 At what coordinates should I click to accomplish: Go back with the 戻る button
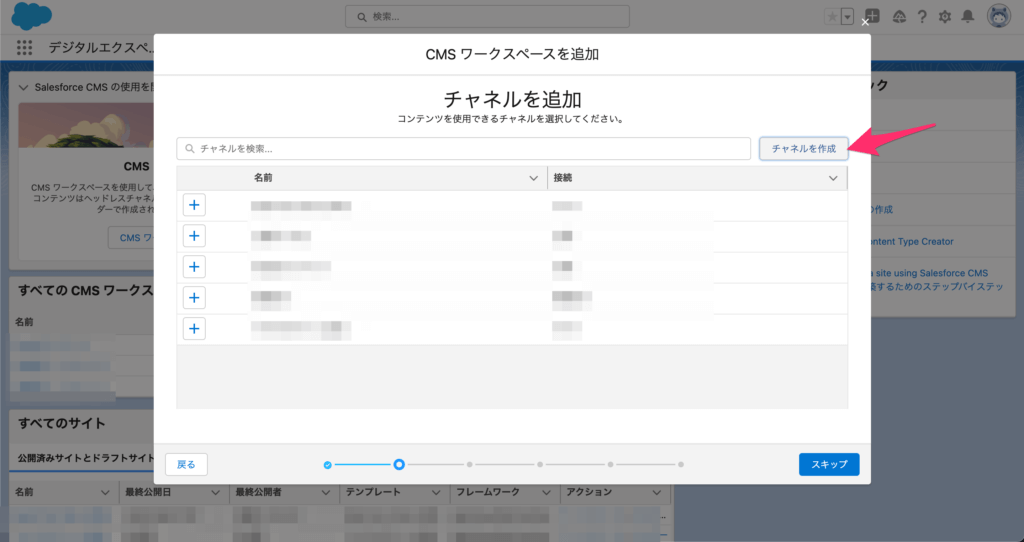tap(186, 464)
